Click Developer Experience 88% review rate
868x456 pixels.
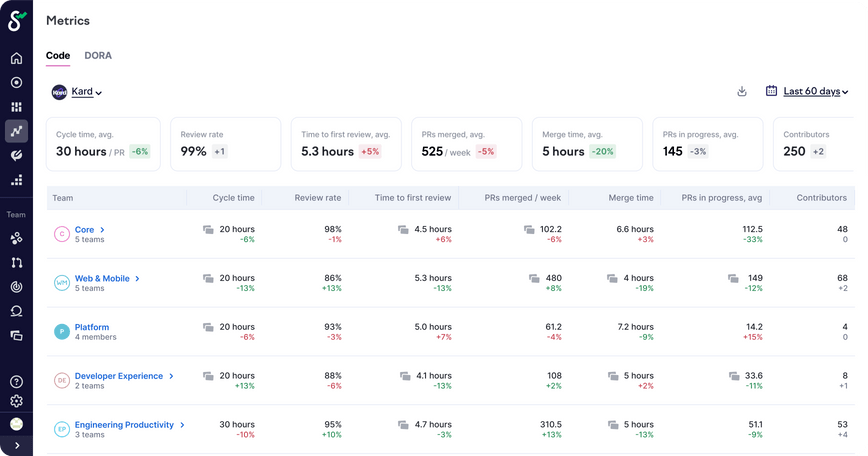[x=333, y=376]
